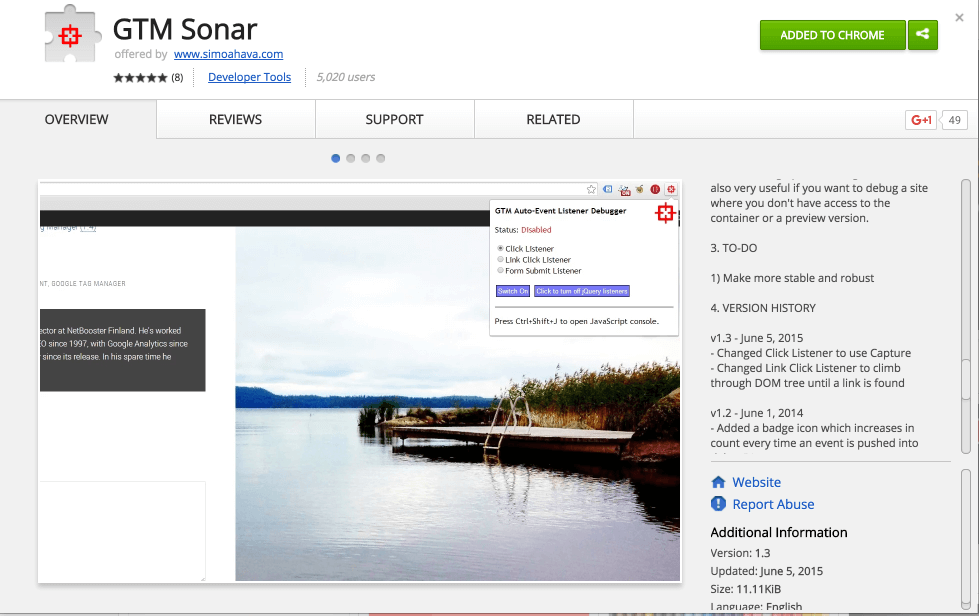Click the "Version: 1.3" text
The width and height of the screenshot is (979, 616).
(x=740, y=553)
